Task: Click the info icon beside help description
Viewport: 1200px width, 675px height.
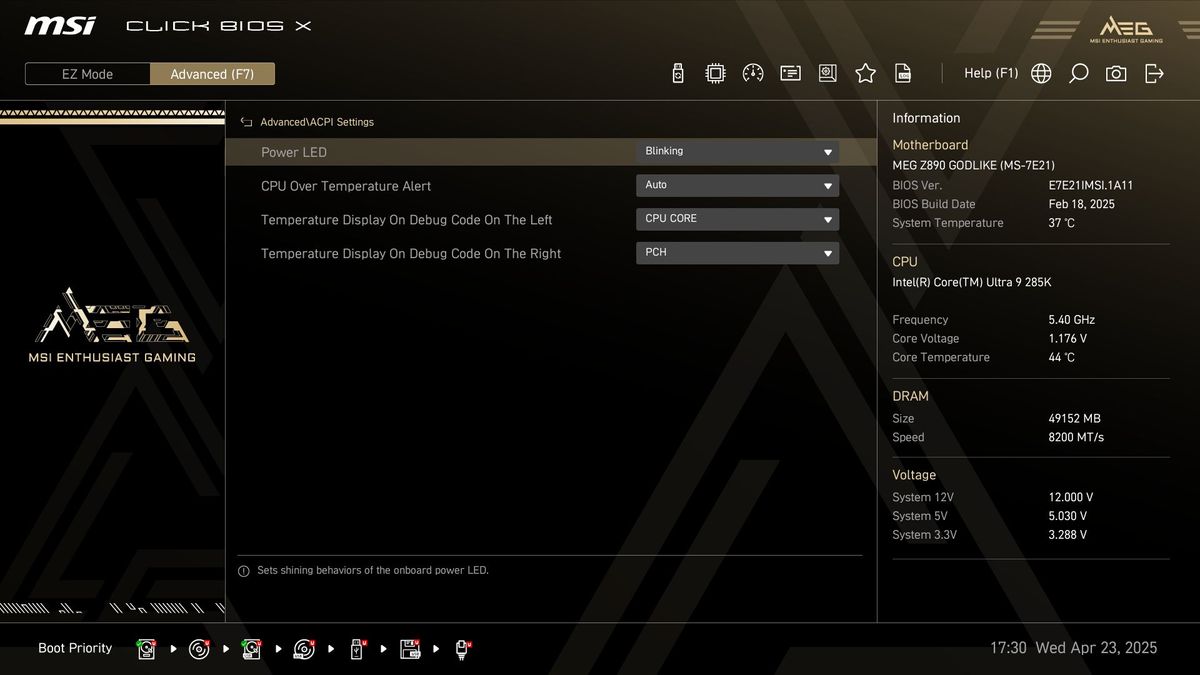Action: 243,571
